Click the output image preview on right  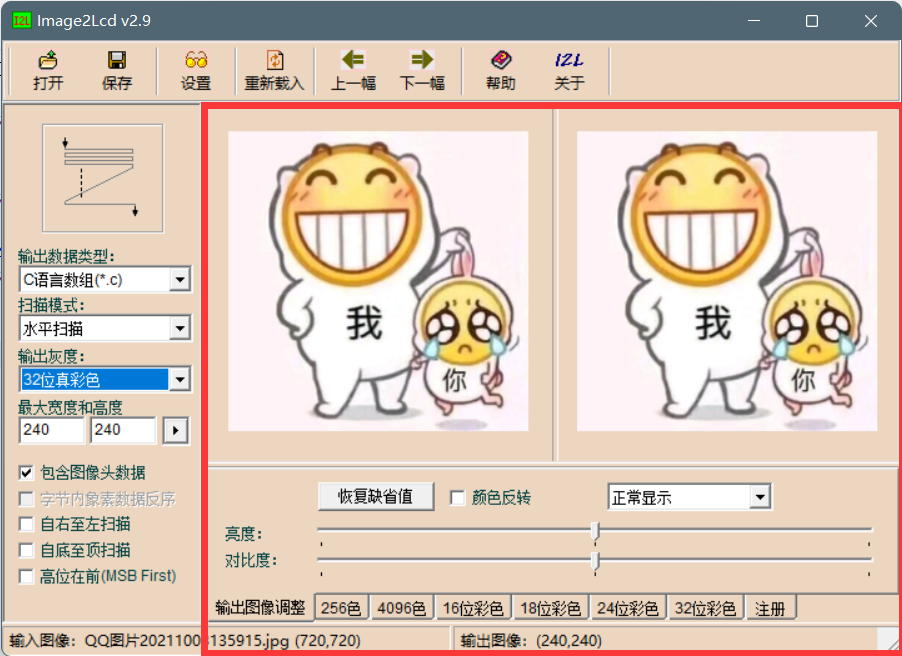click(x=727, y=281)
